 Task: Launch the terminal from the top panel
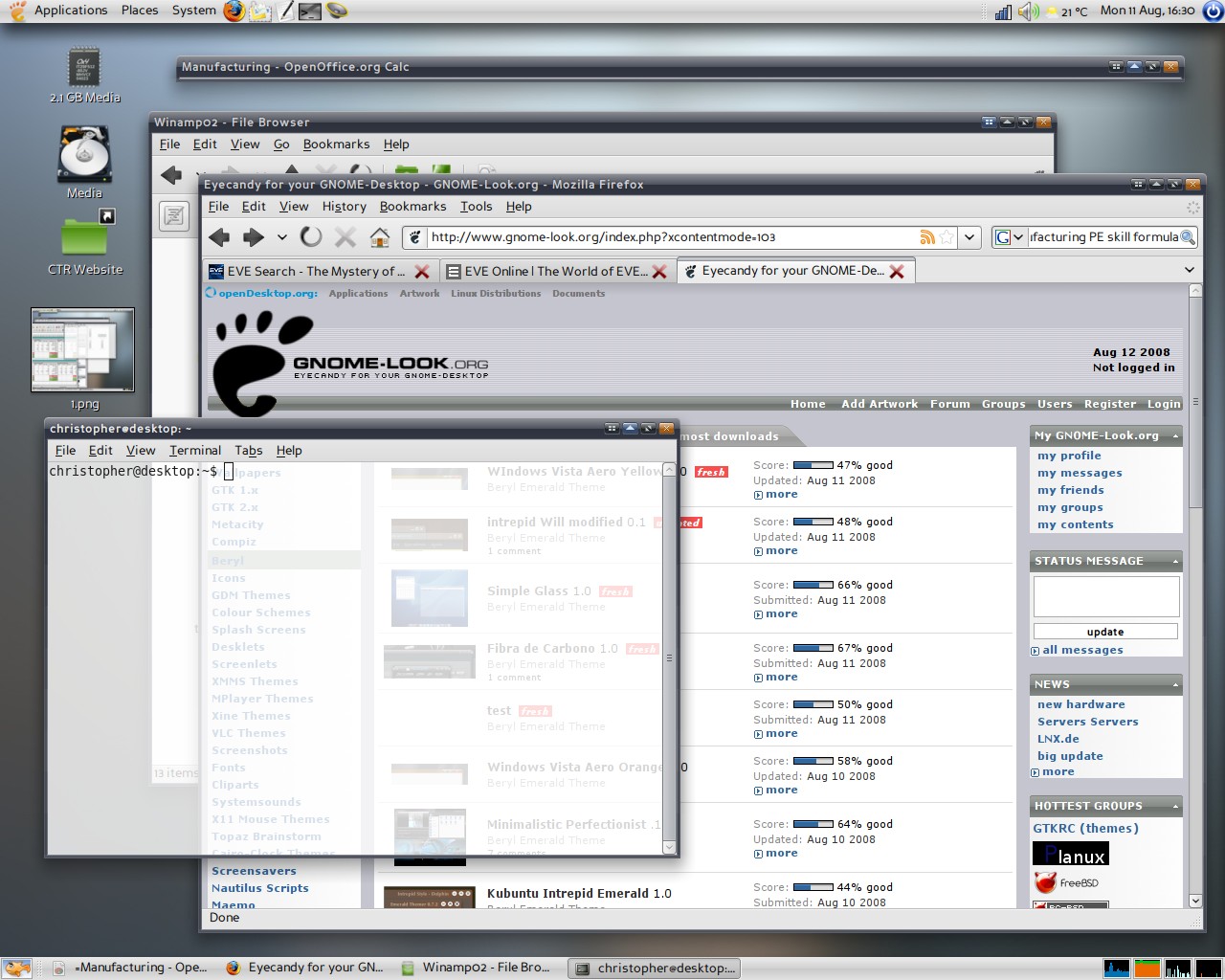coord(310,11)
